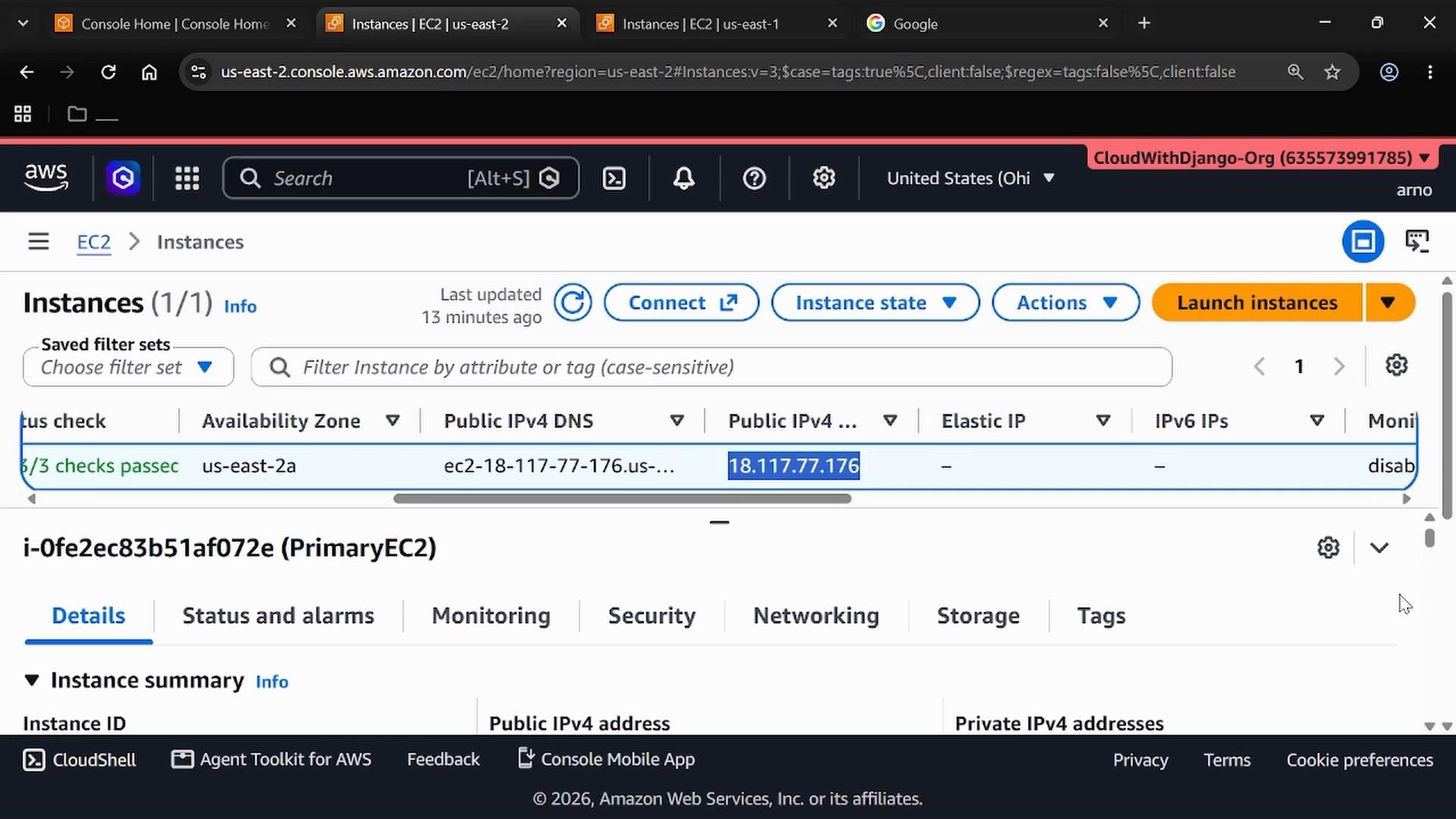The height and width of the screenshot is (819, 1456).
Task: Launch CloudShell from the top navigation icon
Action: 613,178
